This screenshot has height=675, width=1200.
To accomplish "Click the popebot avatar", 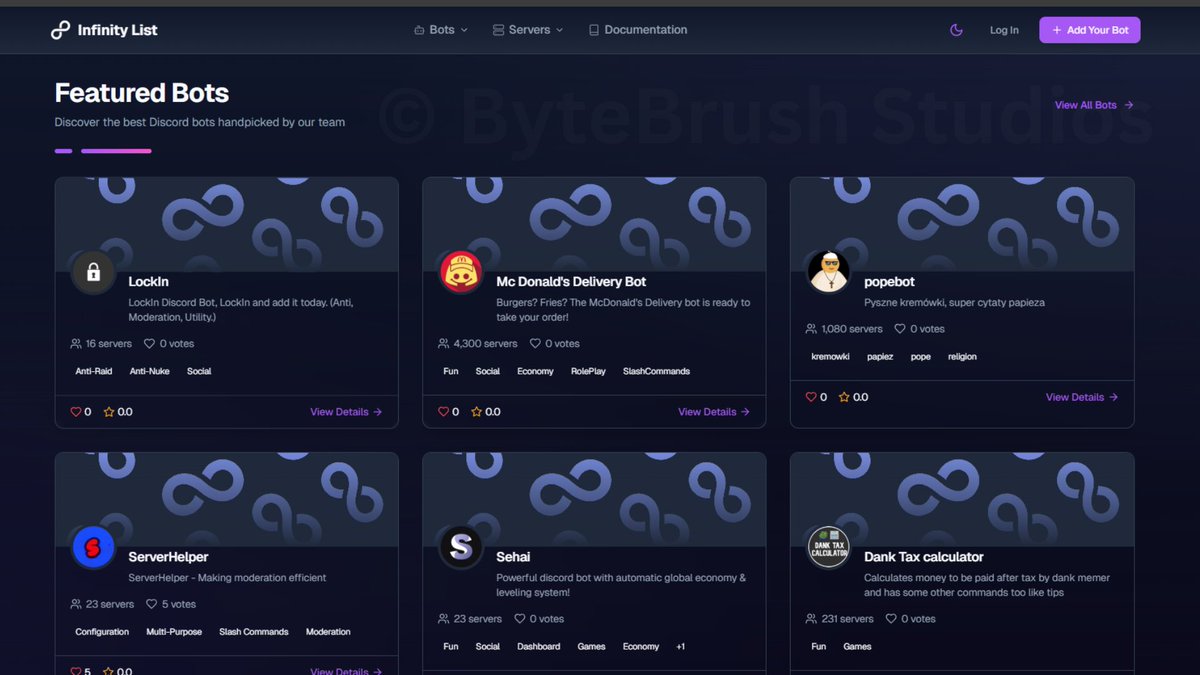I will pos(829,272).
